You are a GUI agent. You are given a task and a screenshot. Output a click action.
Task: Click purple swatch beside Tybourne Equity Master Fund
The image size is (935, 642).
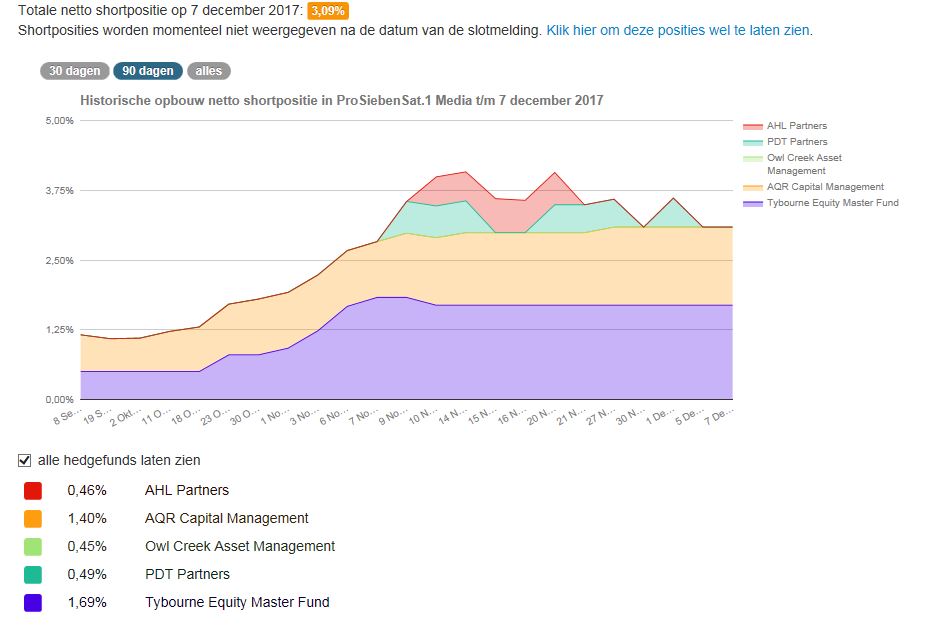click(33, 603)
